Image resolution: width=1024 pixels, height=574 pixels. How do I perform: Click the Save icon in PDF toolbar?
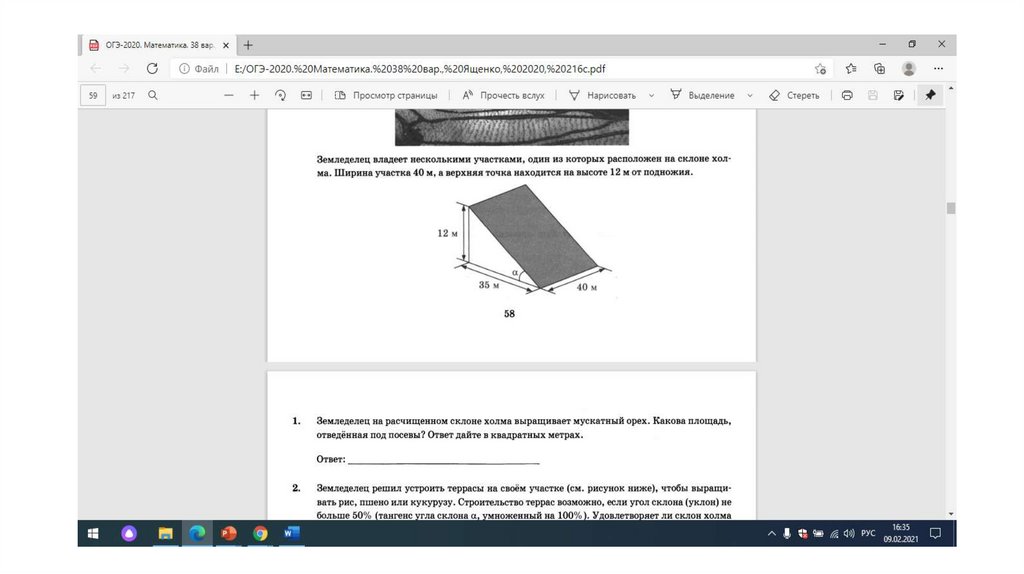pos(872,95)
